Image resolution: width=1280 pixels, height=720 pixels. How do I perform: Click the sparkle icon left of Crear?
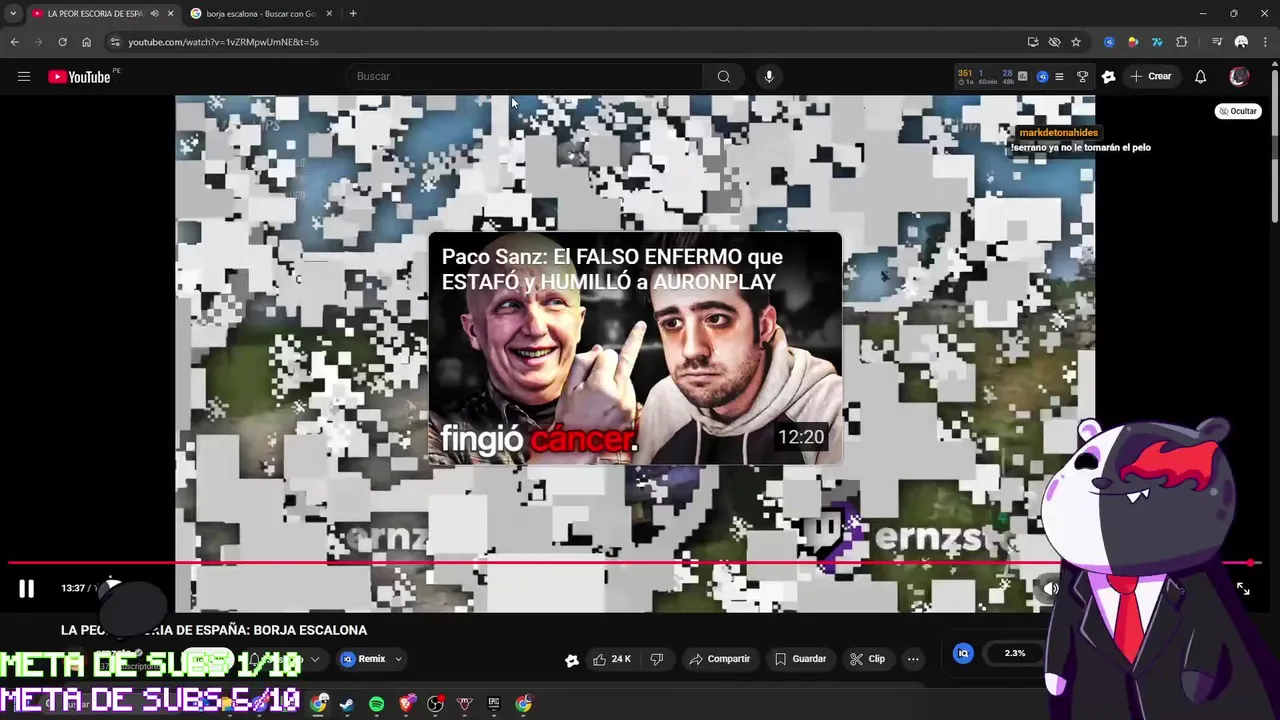click(1108, 76)
